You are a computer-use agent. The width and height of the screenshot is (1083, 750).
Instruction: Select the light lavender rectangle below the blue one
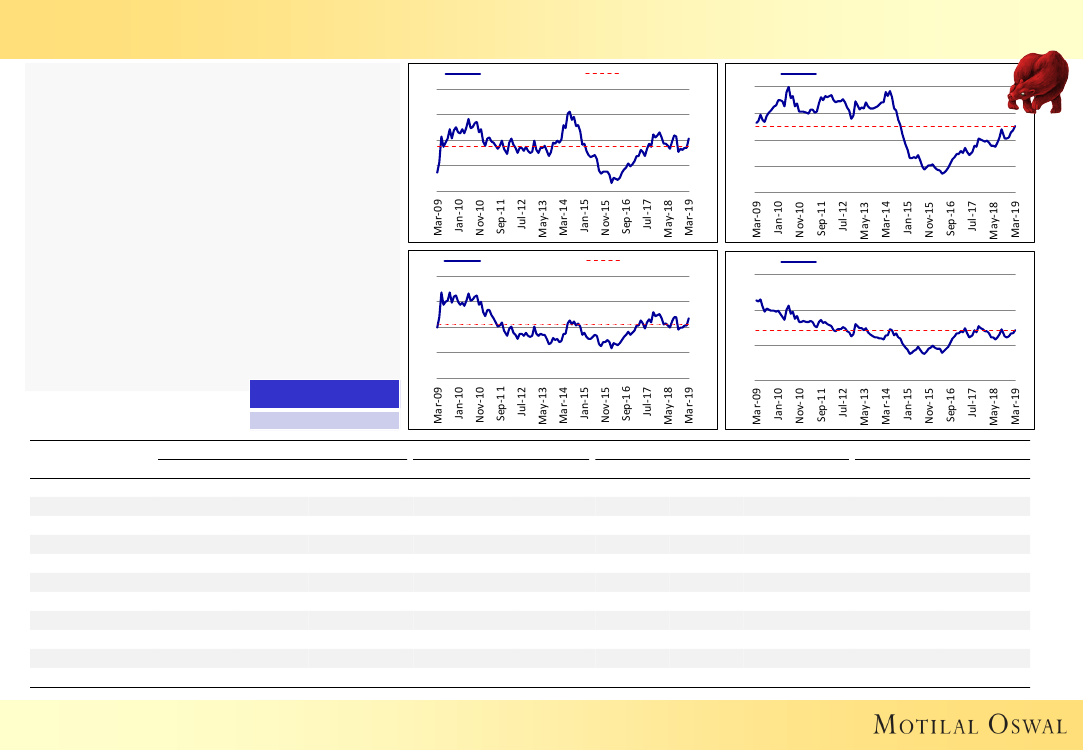coord(324,420)
